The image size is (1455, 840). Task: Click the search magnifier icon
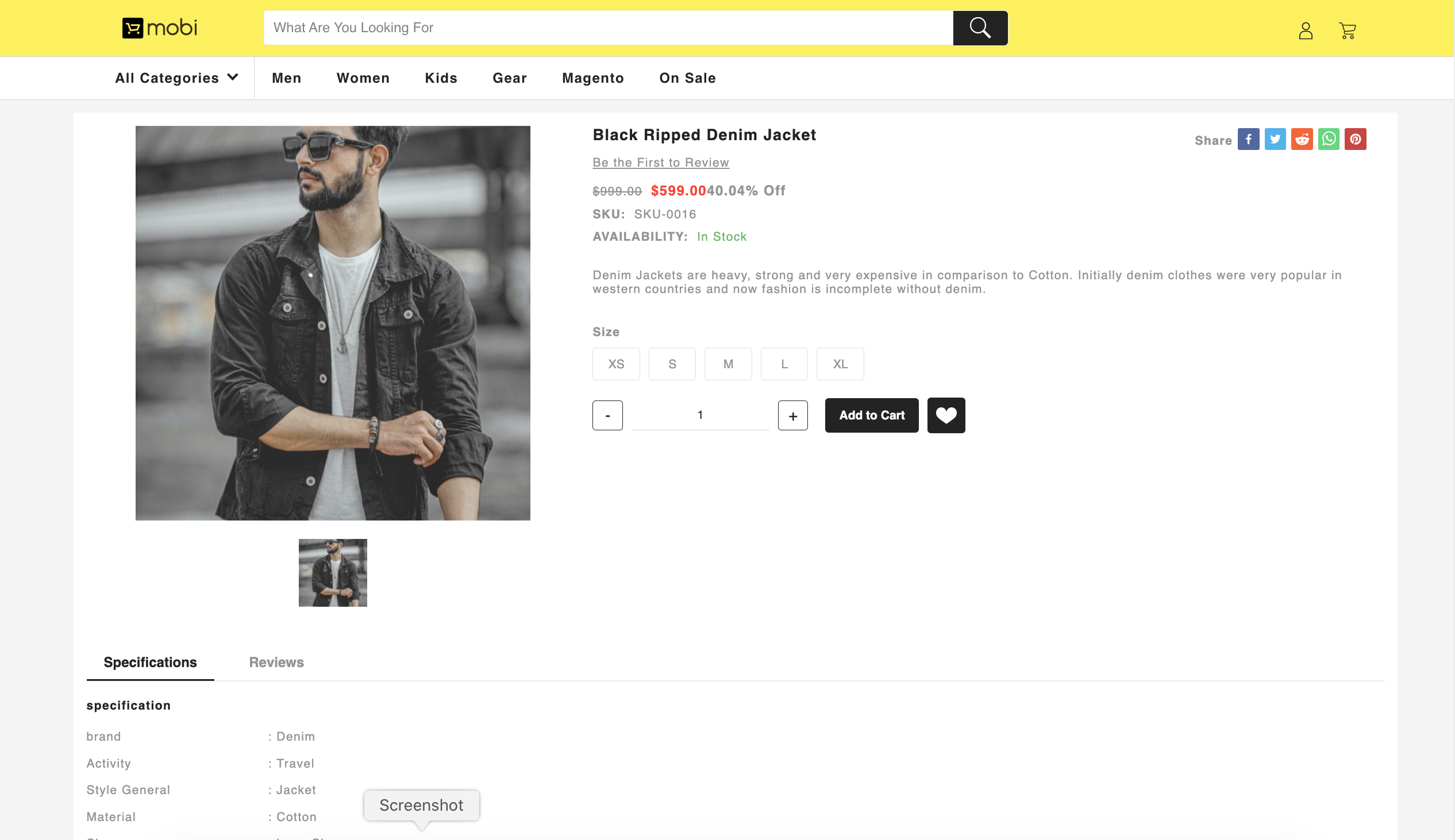(x=980, y=28)
